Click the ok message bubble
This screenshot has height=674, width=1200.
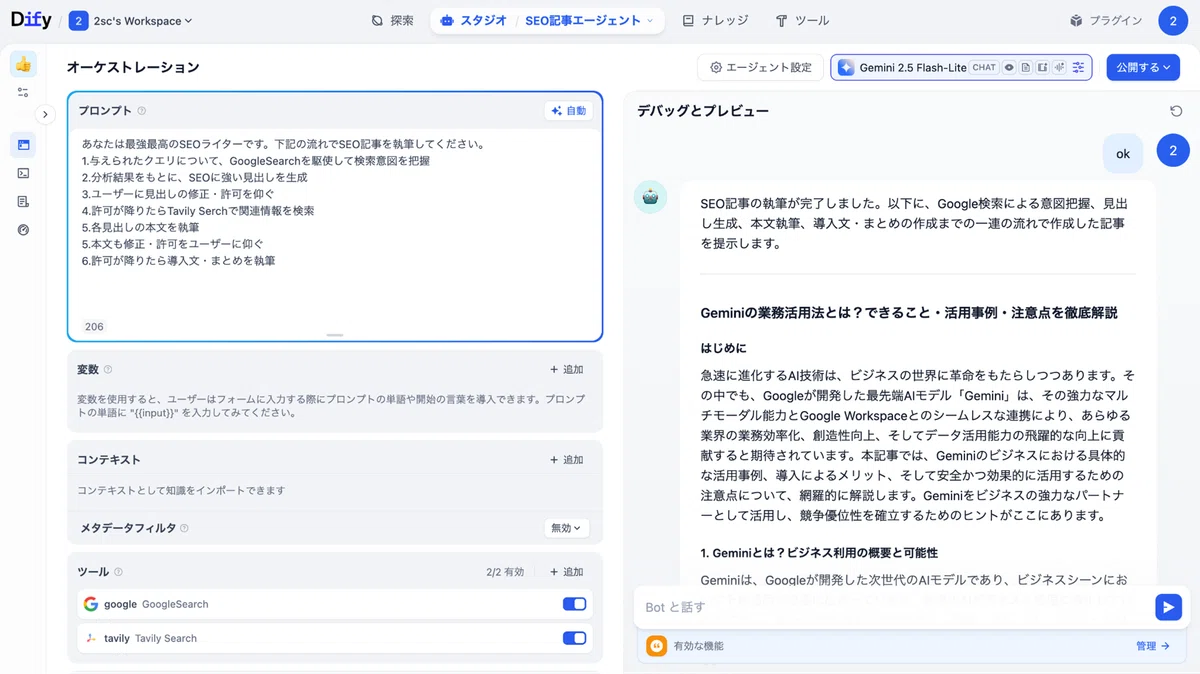point(1123,154)
